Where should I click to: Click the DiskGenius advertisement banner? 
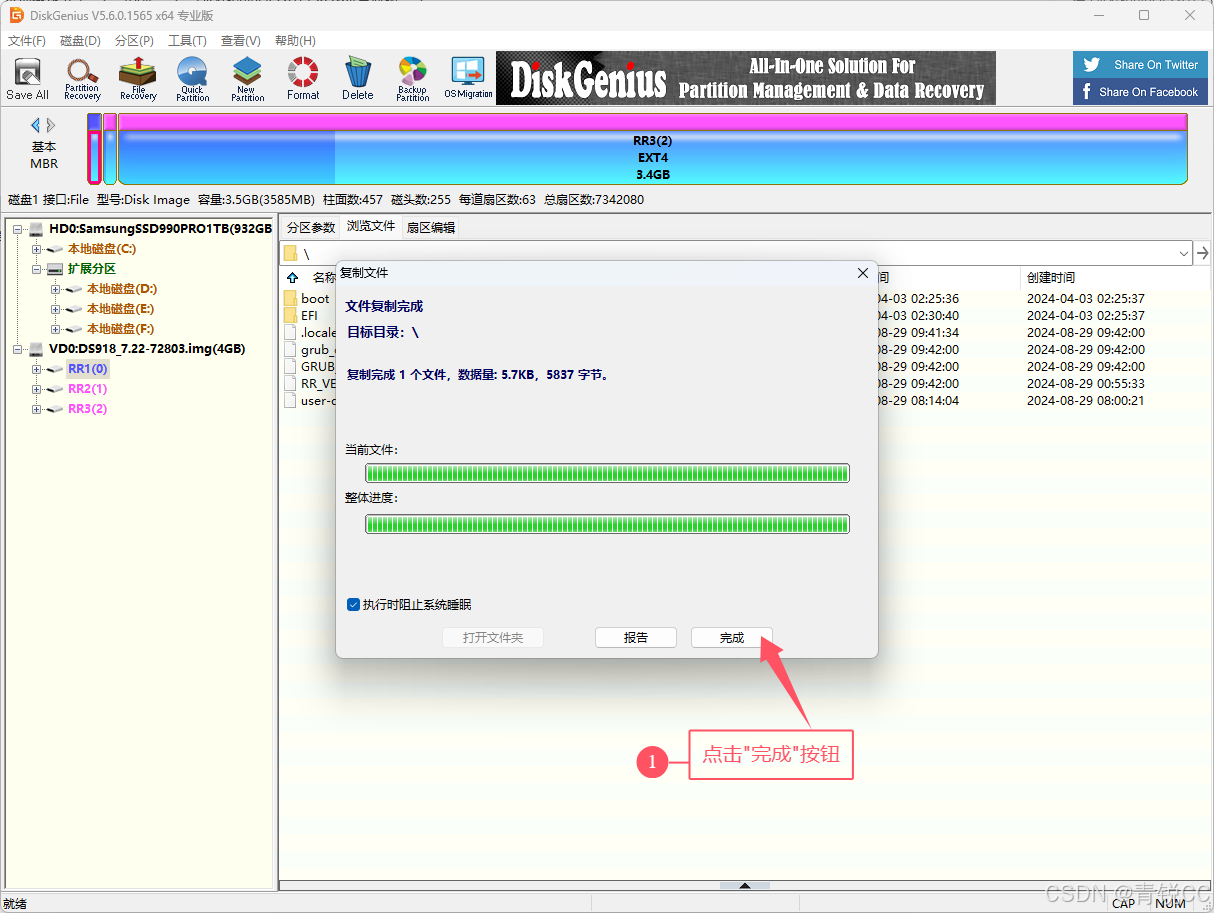click(x=746, y=78)
